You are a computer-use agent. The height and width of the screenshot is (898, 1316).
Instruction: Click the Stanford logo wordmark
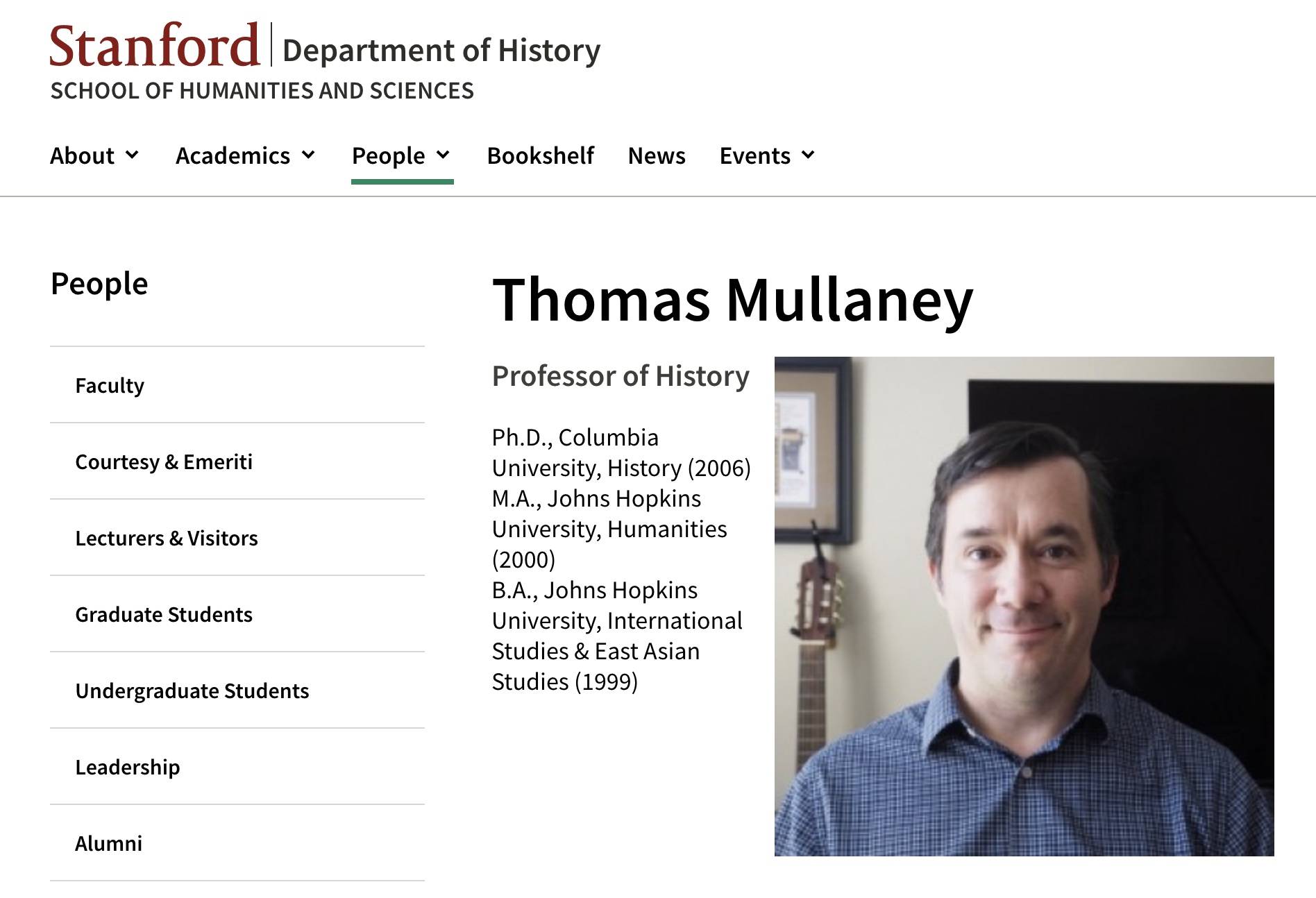[x=154, y=46]
